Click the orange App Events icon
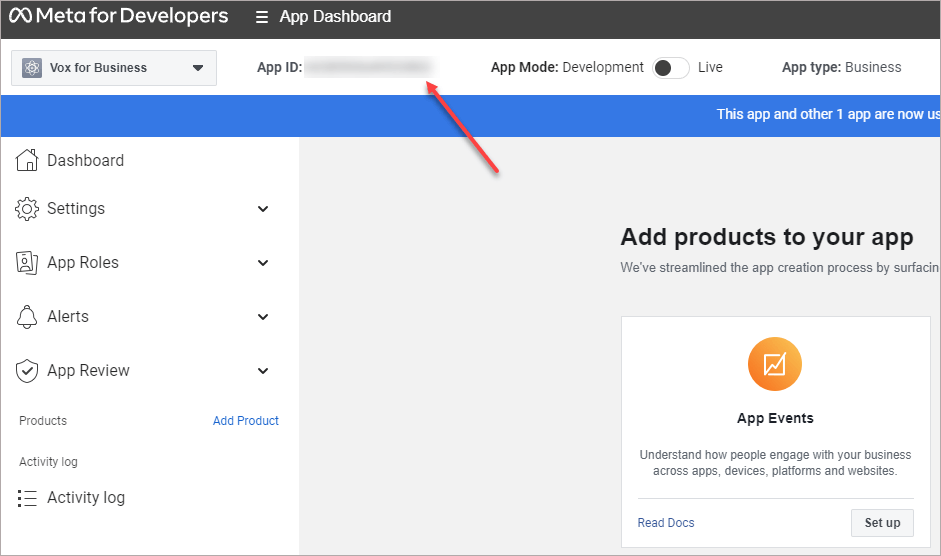941x556 pixels. point(774,364)
